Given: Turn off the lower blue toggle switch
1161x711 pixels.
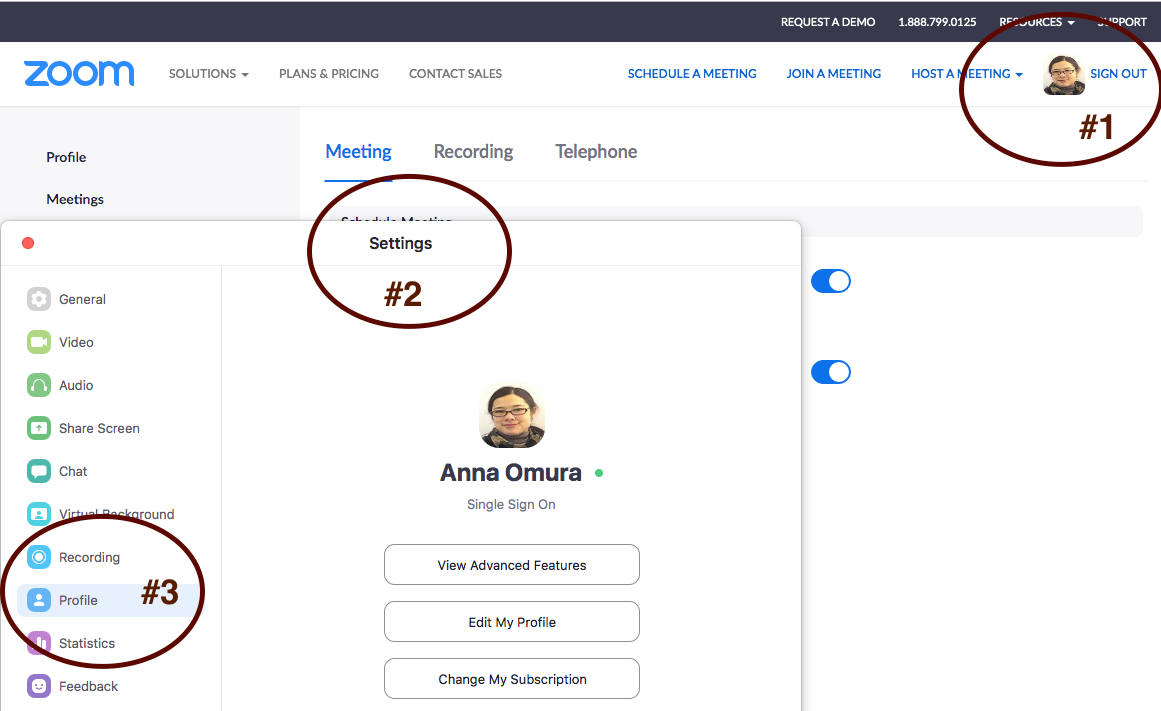Looking at the screenshot, I should [x=831, y=372].
